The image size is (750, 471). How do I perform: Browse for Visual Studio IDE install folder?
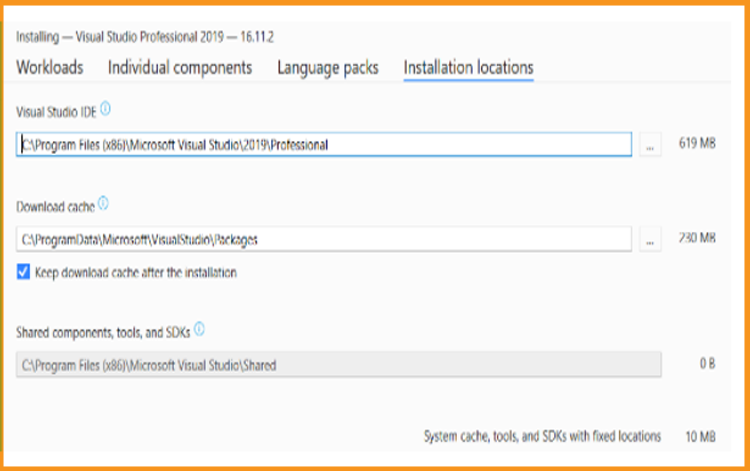(650, 144)
